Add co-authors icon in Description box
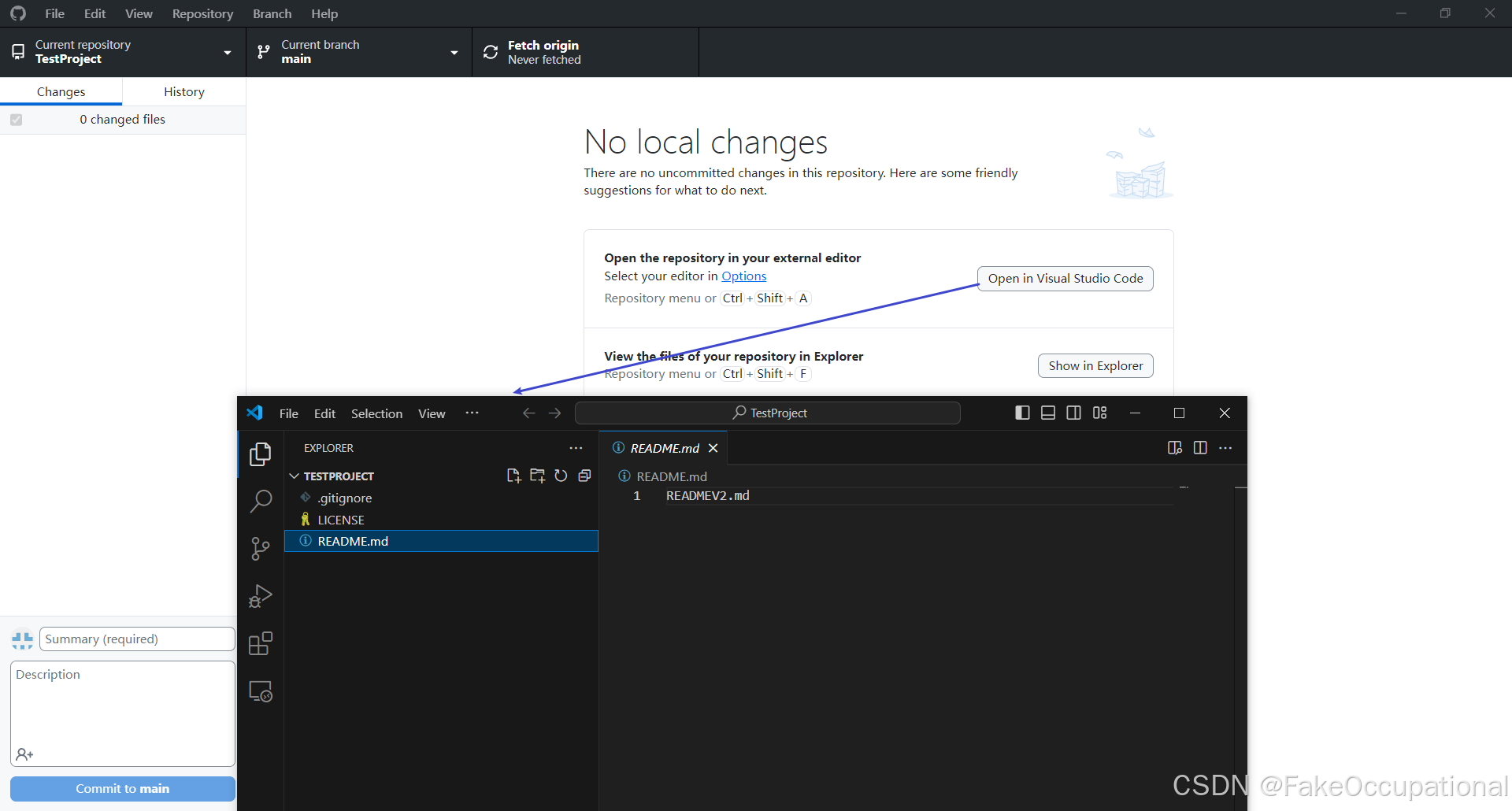1512x811 pixels. pyautogui.click(x=24, y=754)
